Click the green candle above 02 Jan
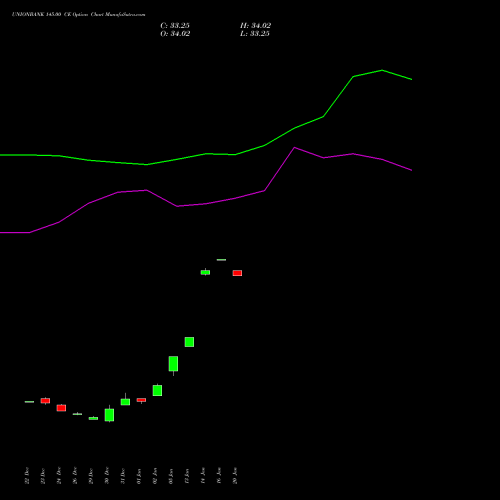This screenshot has width=500, height=500. click(157, 390)
